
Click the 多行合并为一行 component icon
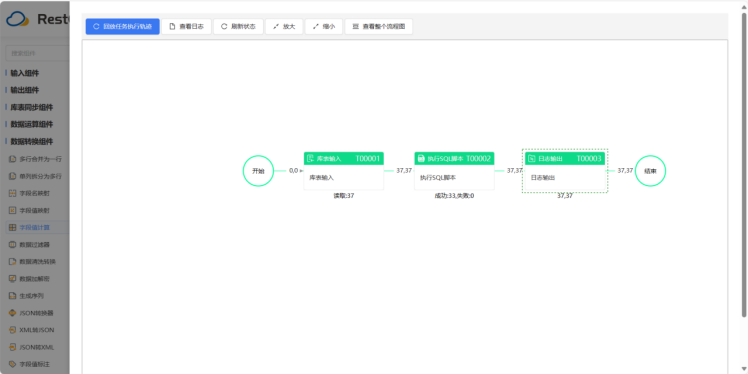(13, 159)
